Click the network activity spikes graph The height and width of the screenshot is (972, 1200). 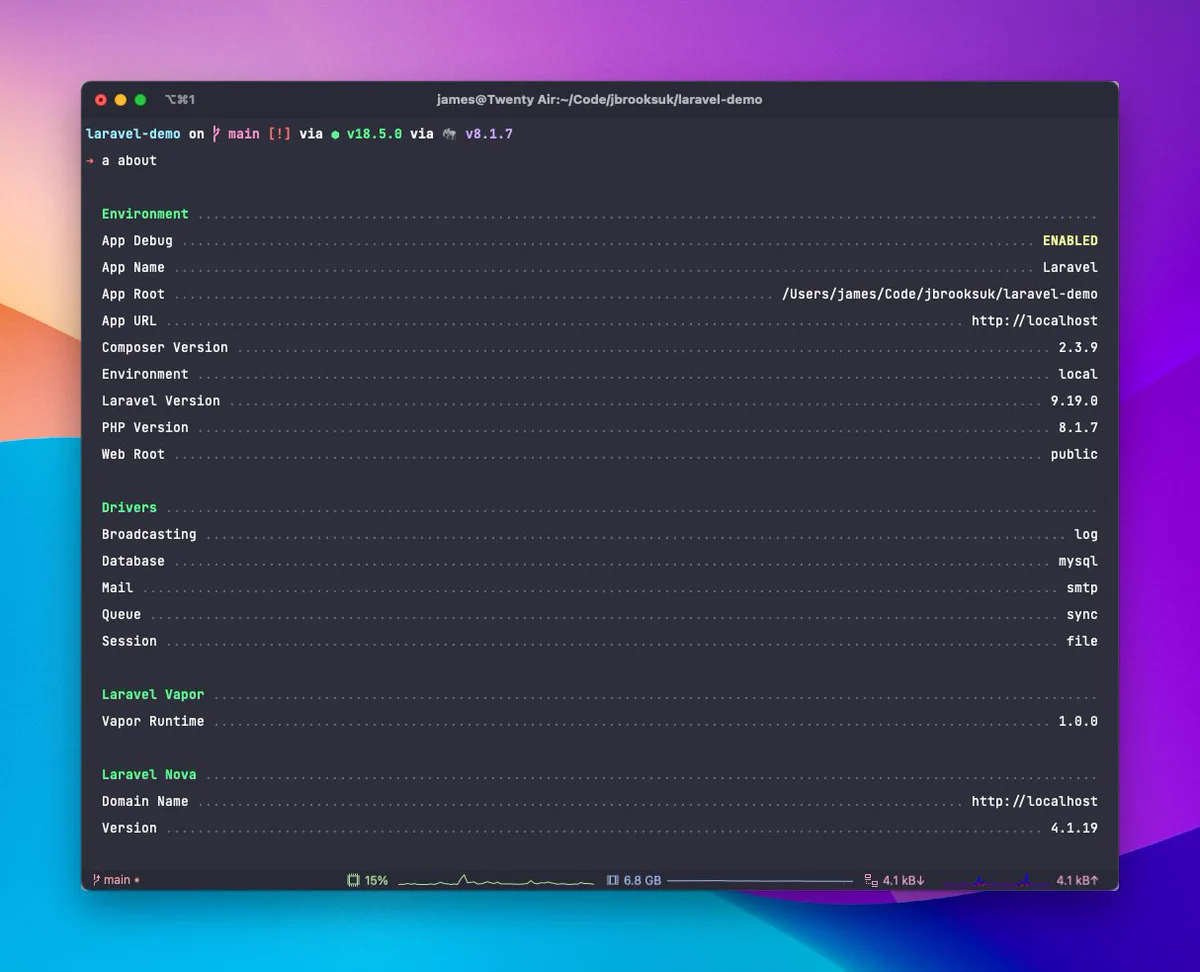coord(1002,880)
